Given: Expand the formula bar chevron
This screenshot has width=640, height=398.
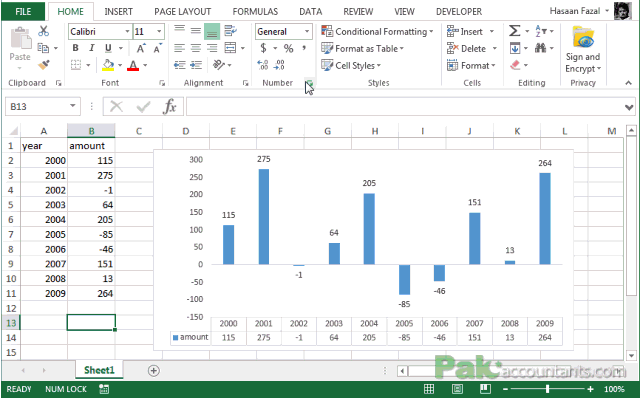Looking at the screenshot, I should 629,107.
